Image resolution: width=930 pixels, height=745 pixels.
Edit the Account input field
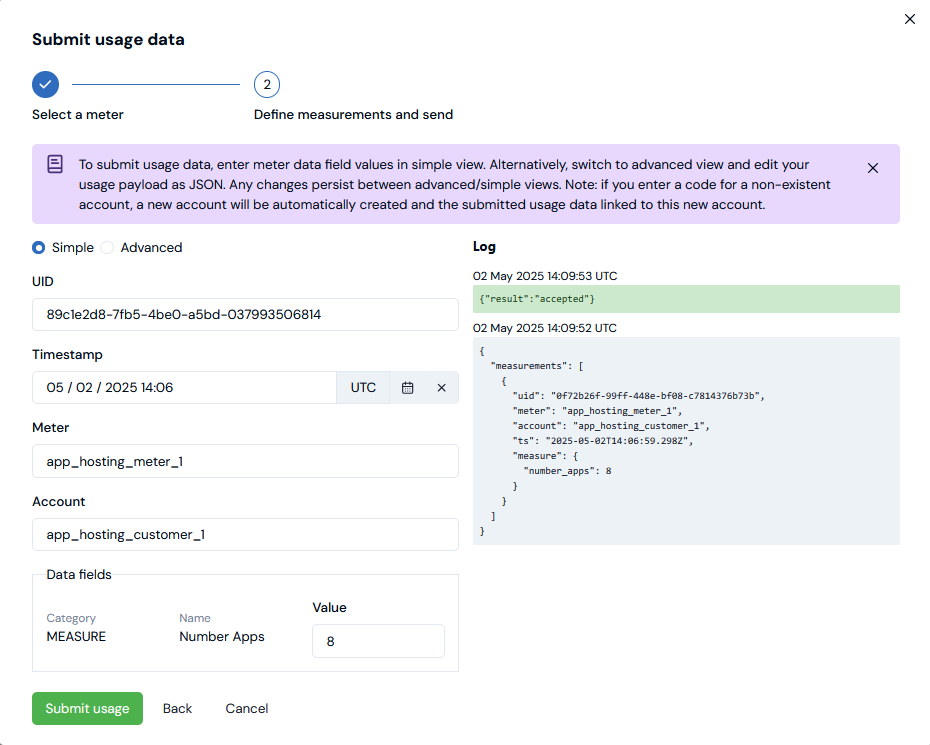(245, 535)
